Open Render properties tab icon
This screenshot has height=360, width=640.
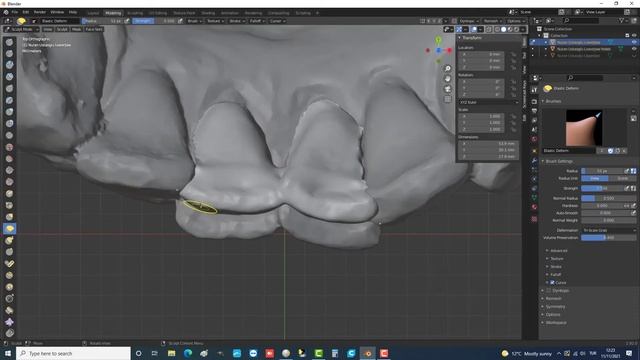pyautogui.click(x=534, y=101)
